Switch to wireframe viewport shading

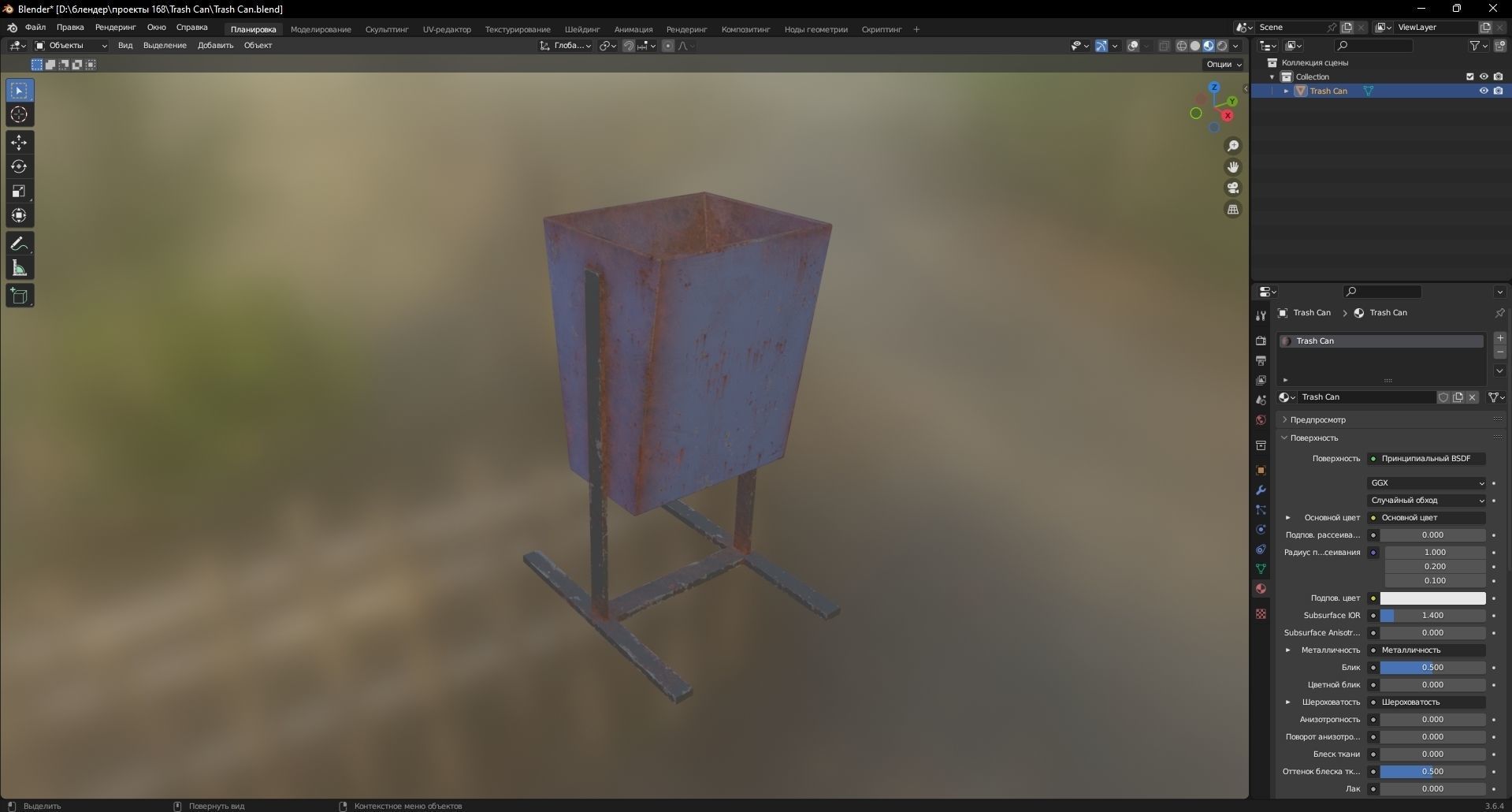[1182, 46]
